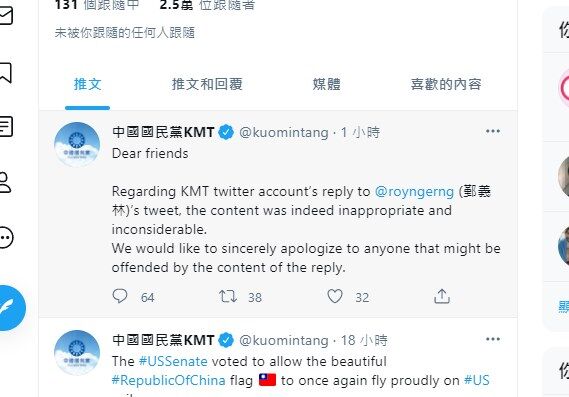Share the apology tweet
Screen dimensions: 569x397
coord(442,296)
